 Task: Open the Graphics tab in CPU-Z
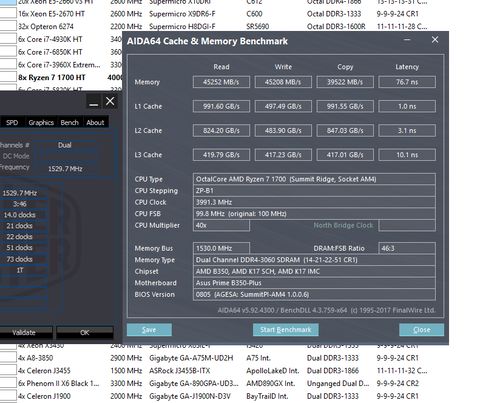pos(41,122)
